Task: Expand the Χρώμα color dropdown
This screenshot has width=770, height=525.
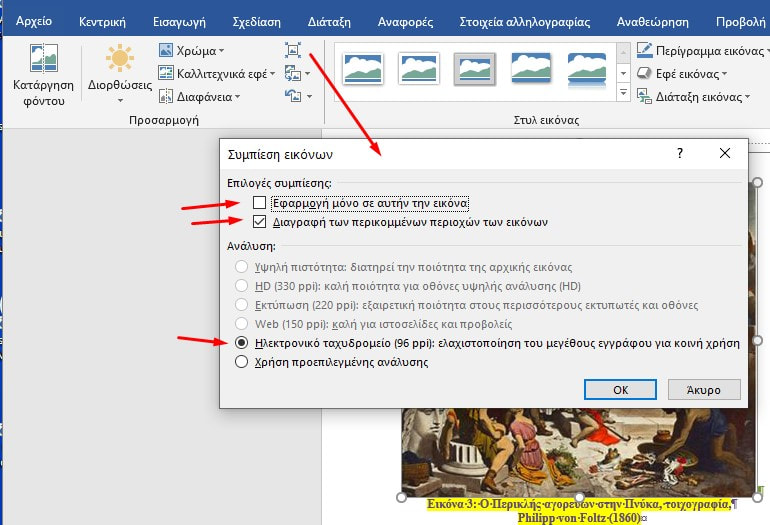Action: pyautogui.click(x=191, y=50)
